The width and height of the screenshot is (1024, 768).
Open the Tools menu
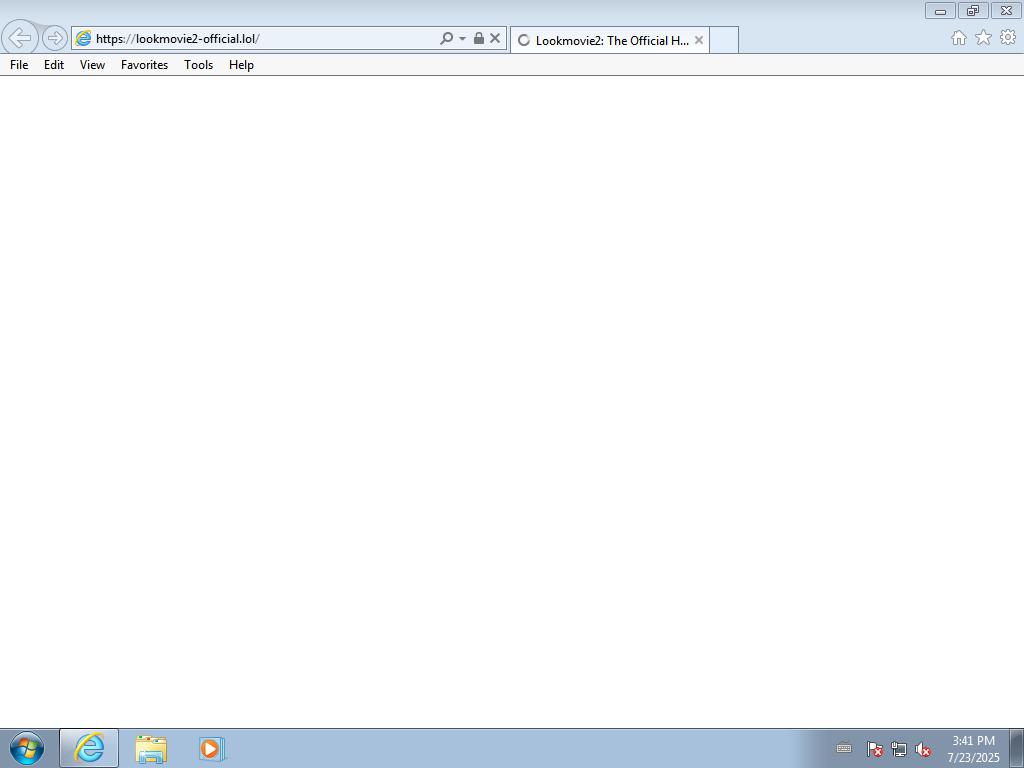[x=199, y=65]
